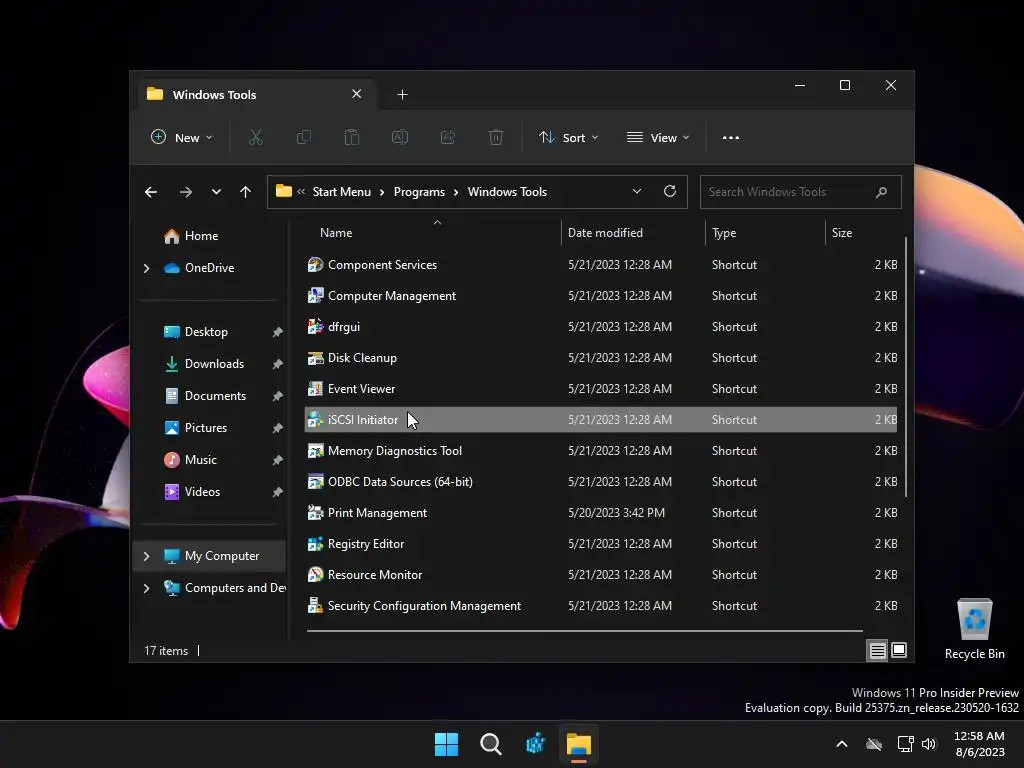Sort by Date modified column header
The height and width of the screenshot is (768, 1024).
click(x=605, y=233)
